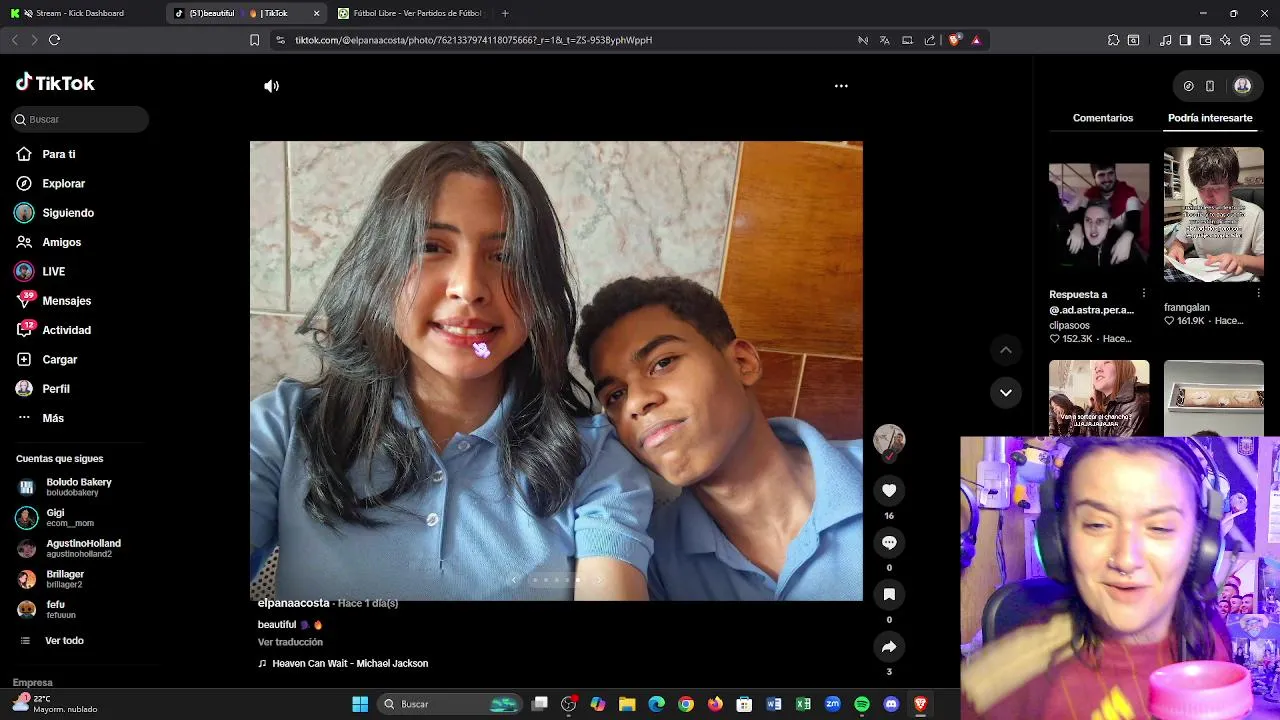This screenshot has width=1280, height=720.
Task: Open the Leo AI sparkle icon
Action: point(1225,40)
